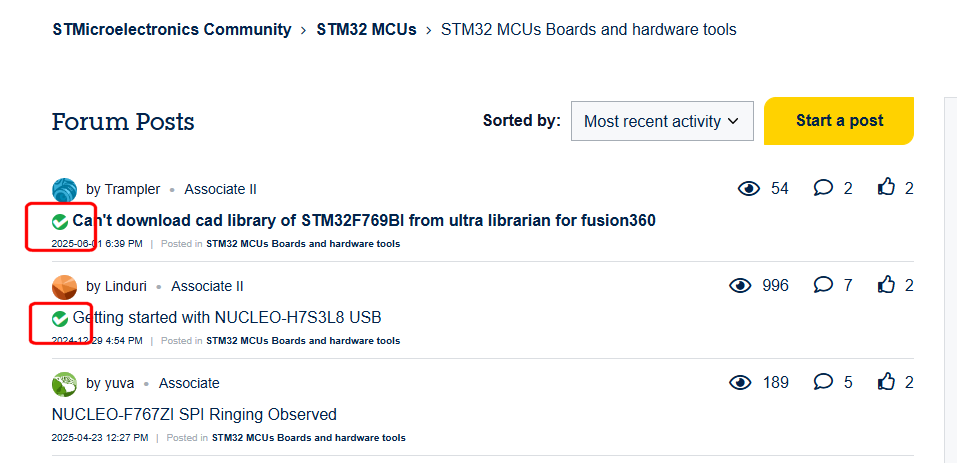The height and width of the screenshot is (463, 957).
Task: Click Trampler's blue avatar thumbnail
Action: pyautogui.click(x=65, y=190)
